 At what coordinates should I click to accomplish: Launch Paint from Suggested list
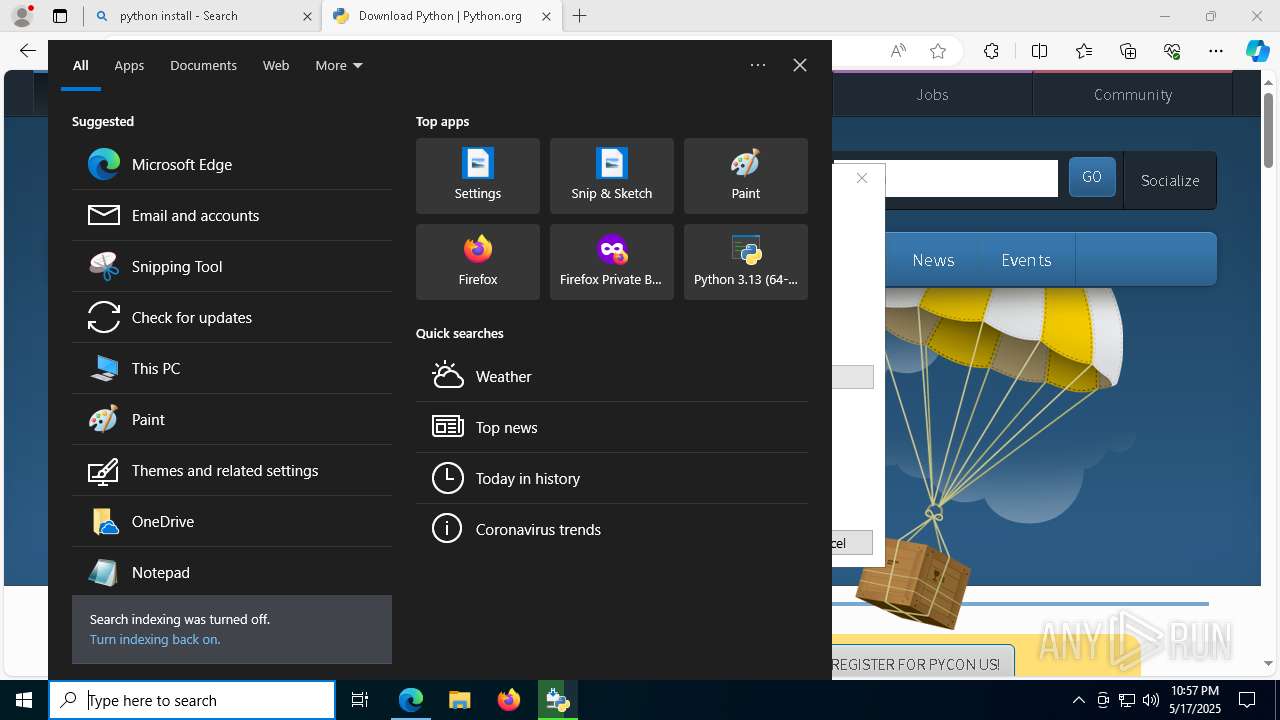click(x=232, y=419)
